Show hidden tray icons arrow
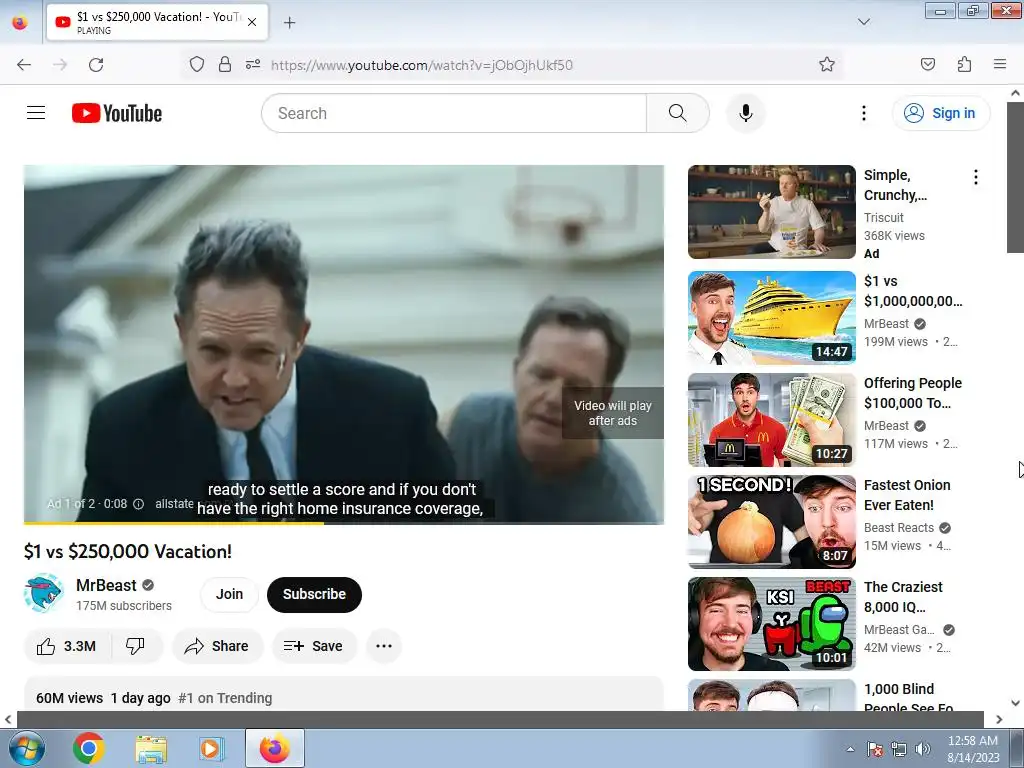 [x=850, y=749]
